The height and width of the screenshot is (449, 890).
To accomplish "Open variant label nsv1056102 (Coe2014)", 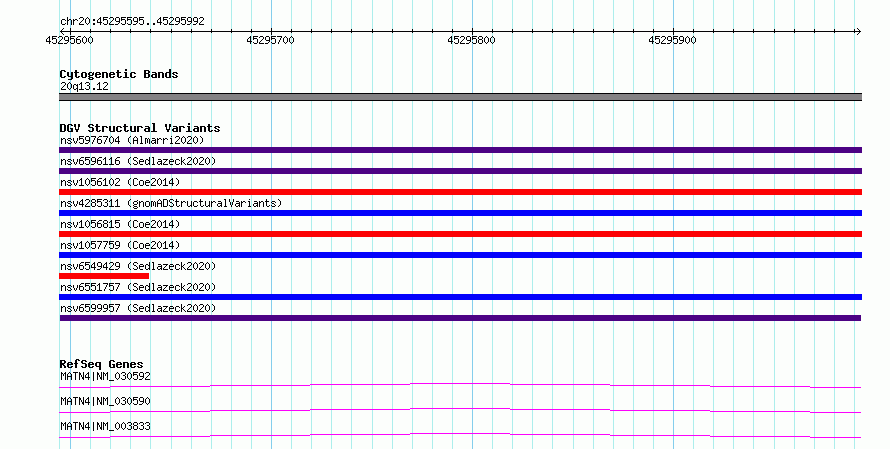I will point(120,182).
